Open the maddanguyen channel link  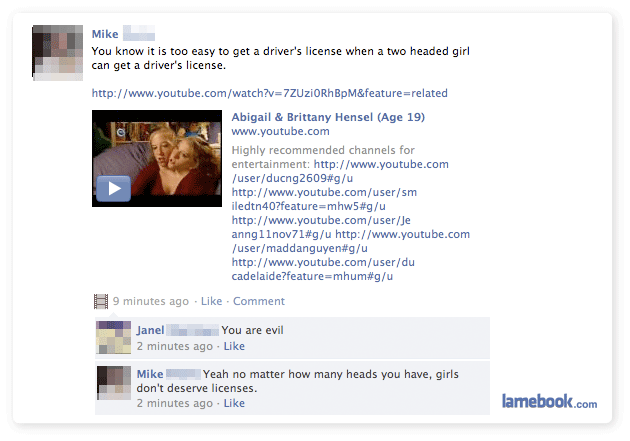coord(351,241)
